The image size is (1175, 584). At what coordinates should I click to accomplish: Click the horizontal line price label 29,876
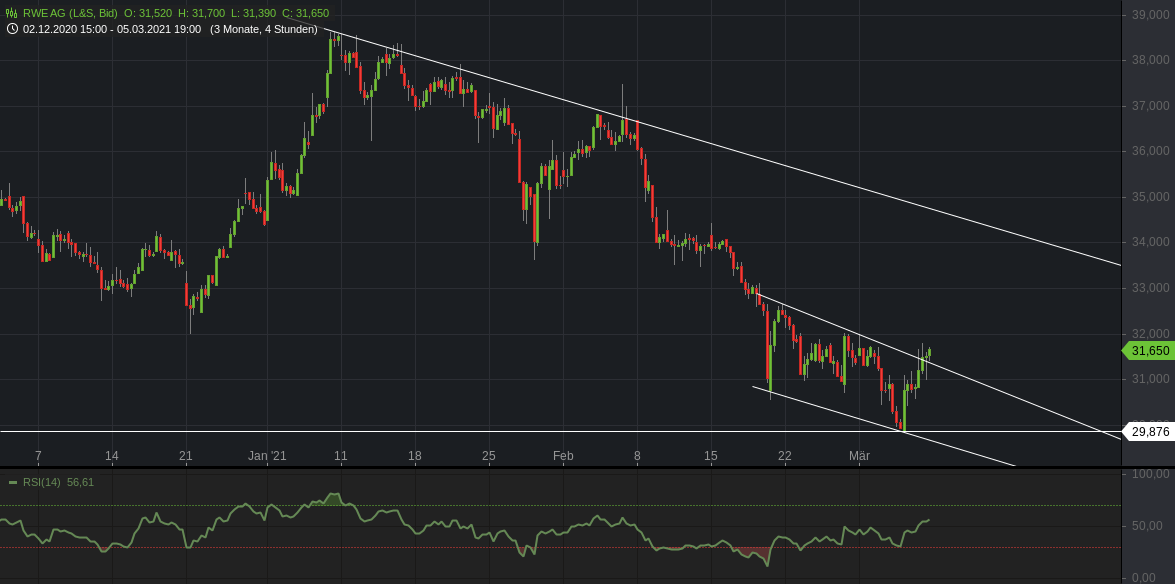pyautogui.click(x=1148, y=431)
